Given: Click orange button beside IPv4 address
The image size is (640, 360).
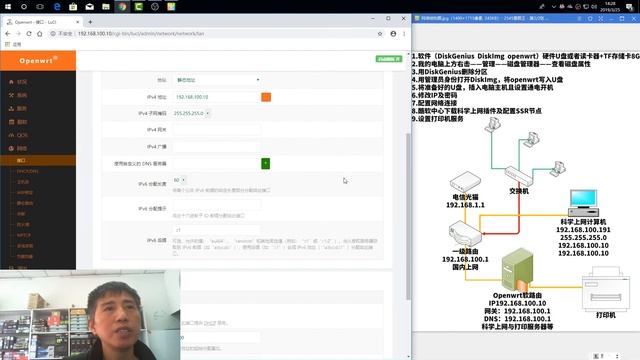Looking at the screenshot, I should 266,97.
